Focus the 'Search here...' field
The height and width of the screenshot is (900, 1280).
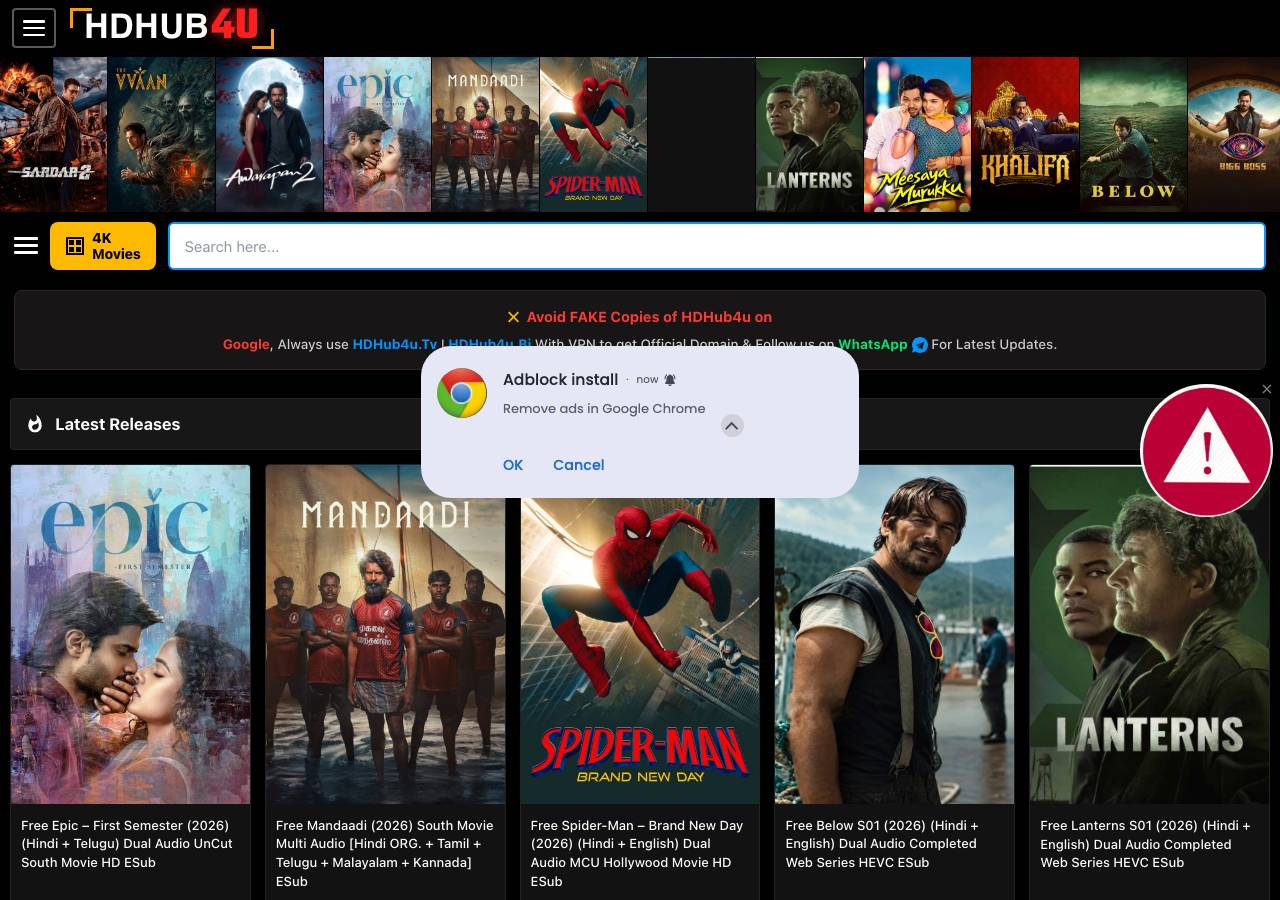(x=717, y=246)
